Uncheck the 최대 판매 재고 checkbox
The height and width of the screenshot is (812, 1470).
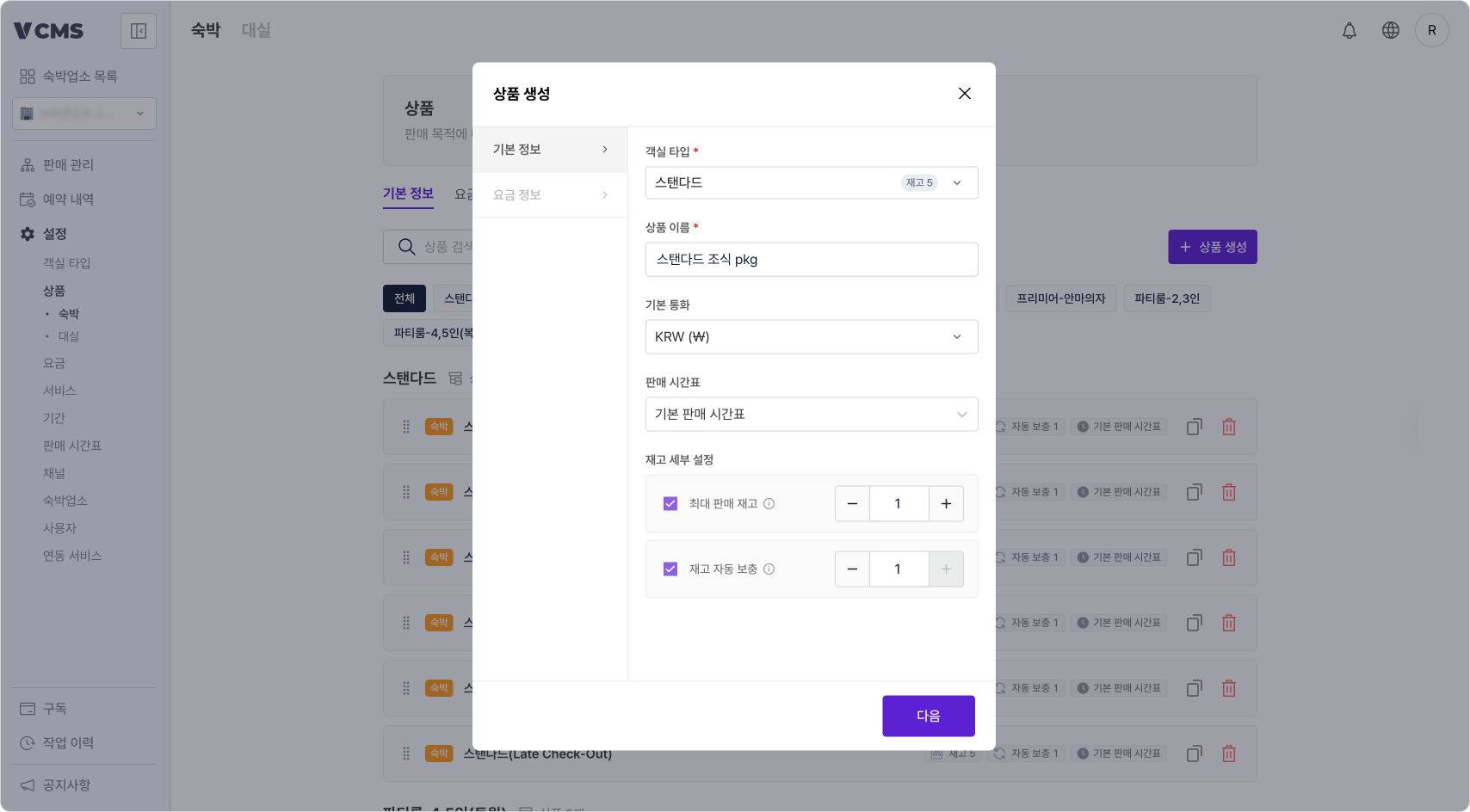[x=670, y=503]
